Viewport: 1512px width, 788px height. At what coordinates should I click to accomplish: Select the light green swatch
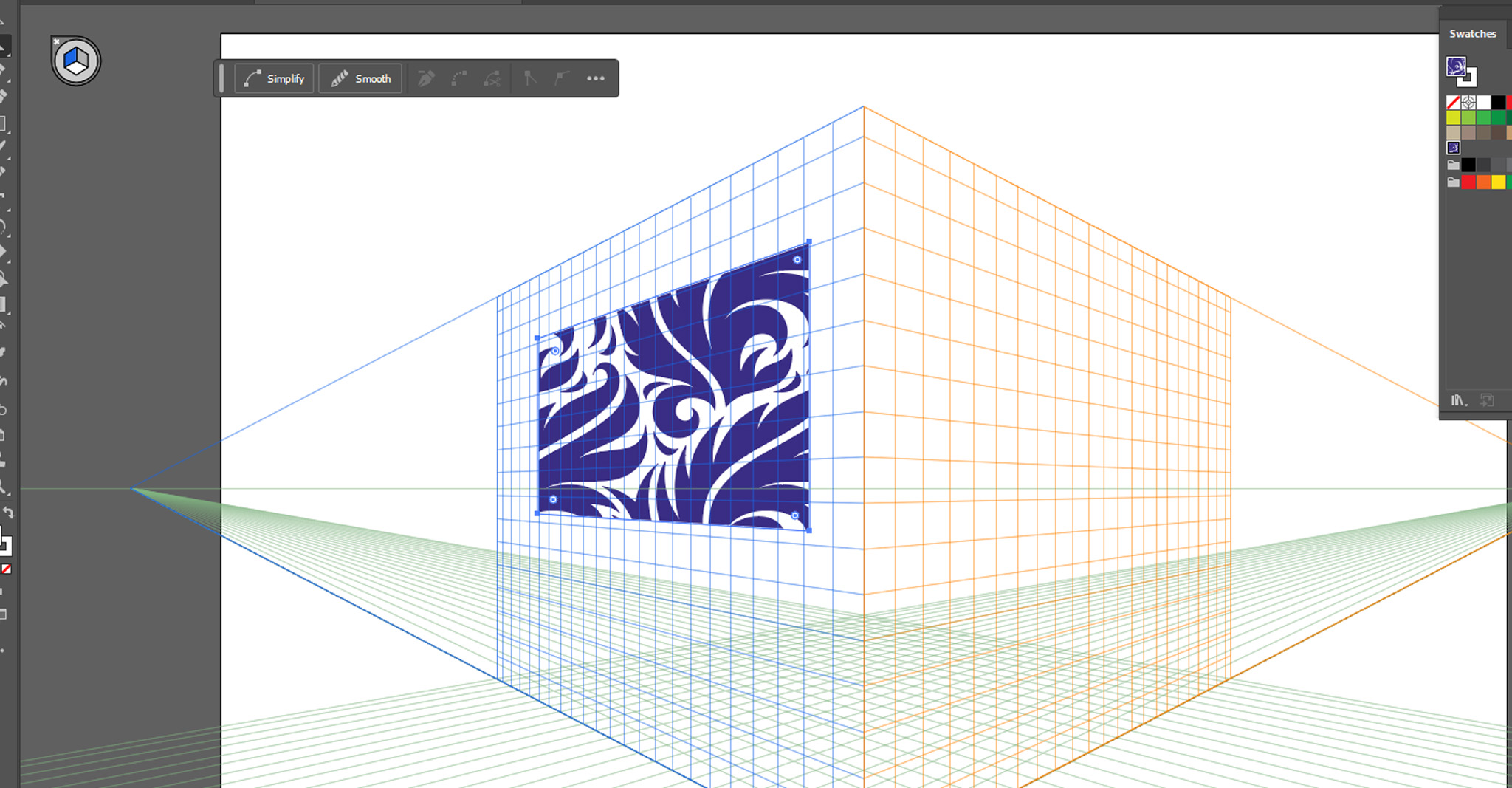(x=1468, y=117)
